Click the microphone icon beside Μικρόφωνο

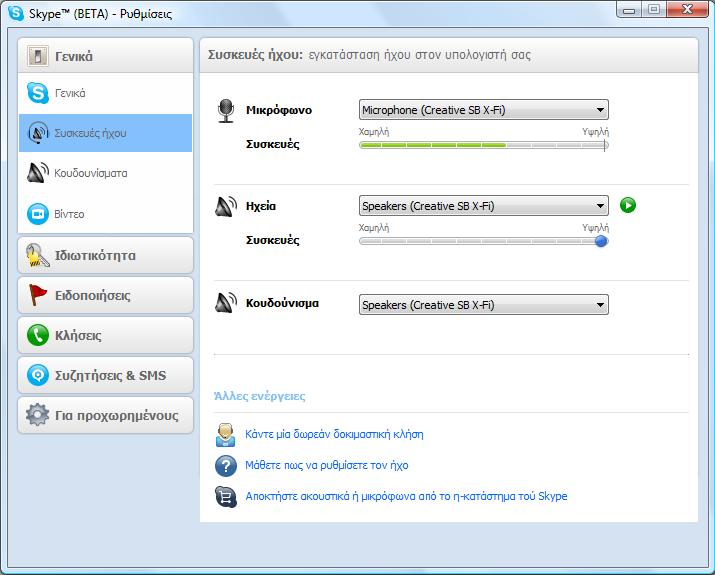pos(226,111)
